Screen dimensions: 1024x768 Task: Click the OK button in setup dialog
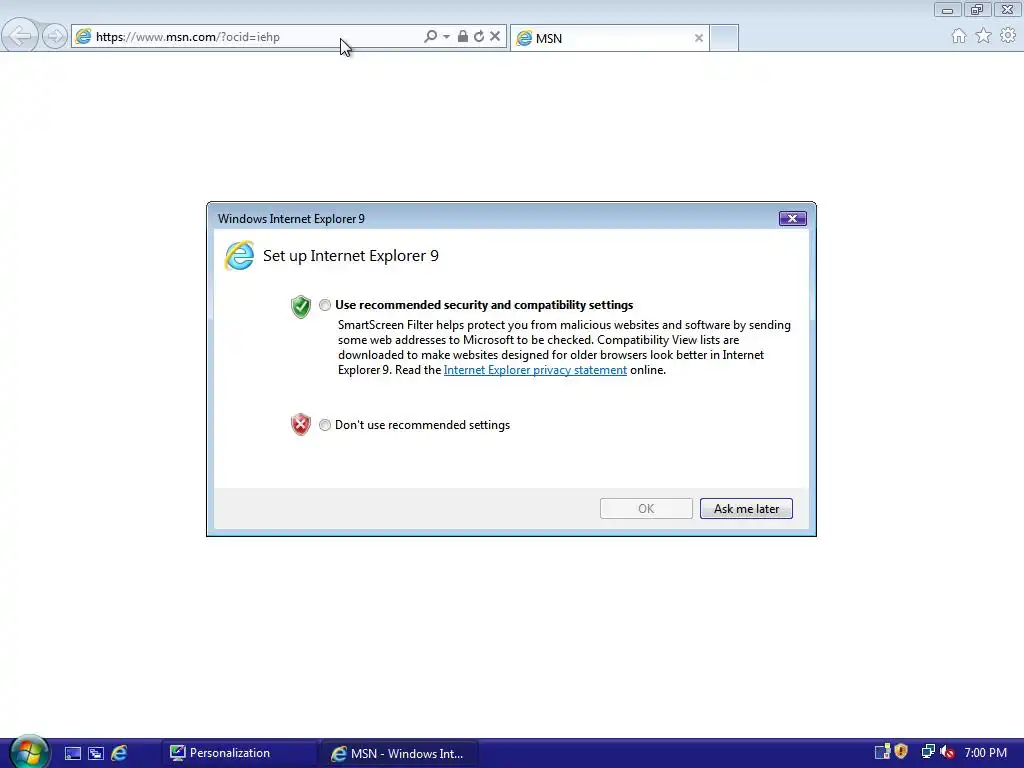pos(646,509)
